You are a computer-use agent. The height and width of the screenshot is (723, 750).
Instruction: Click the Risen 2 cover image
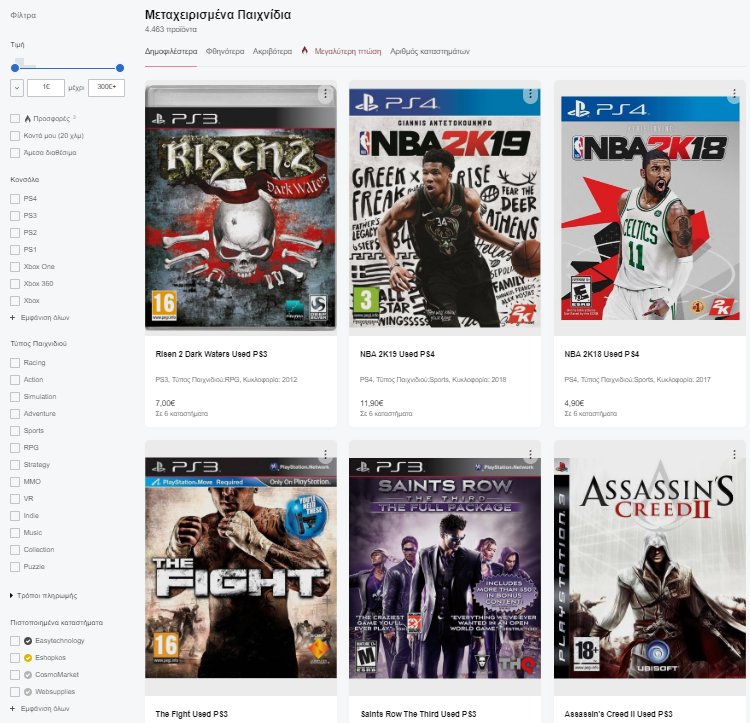[x=241, y=208]
